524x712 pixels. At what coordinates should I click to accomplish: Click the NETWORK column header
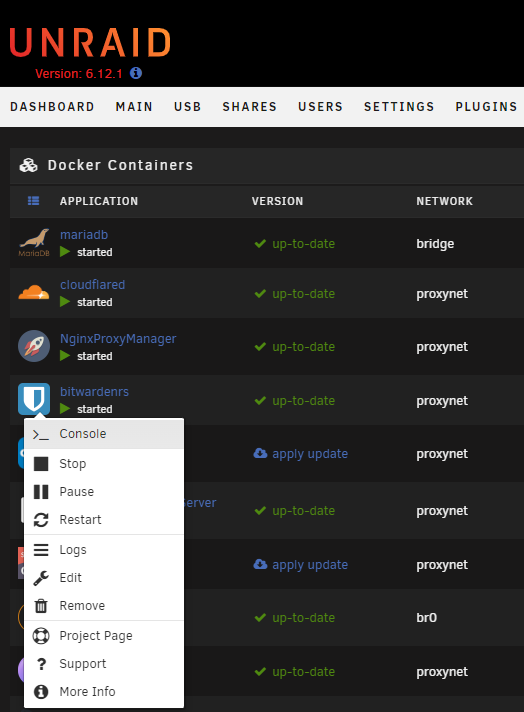pyautogui.click(x=445, y=201)
